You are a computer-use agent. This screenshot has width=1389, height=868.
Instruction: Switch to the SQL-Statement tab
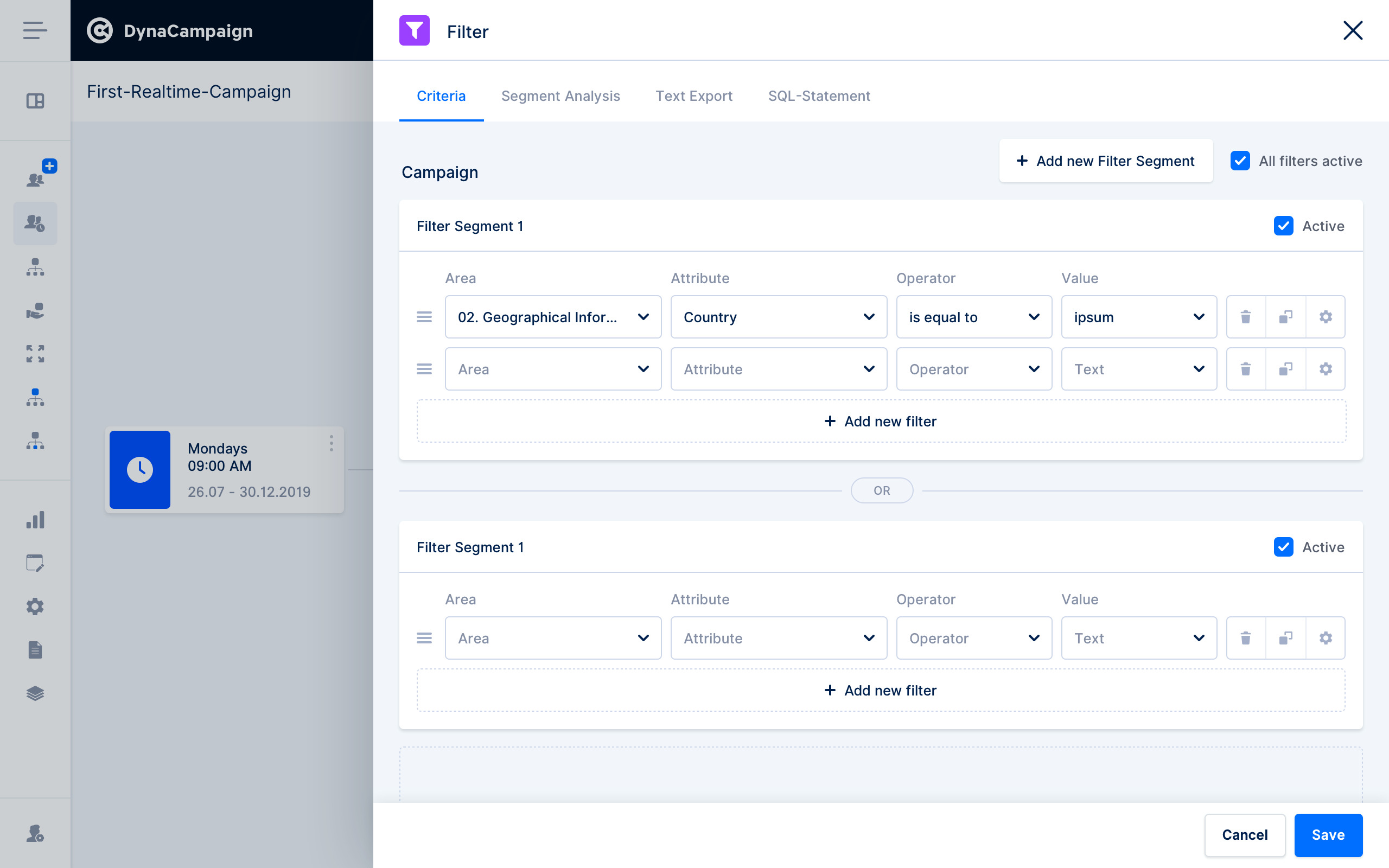pyautogui.click(x=819, y=96)
